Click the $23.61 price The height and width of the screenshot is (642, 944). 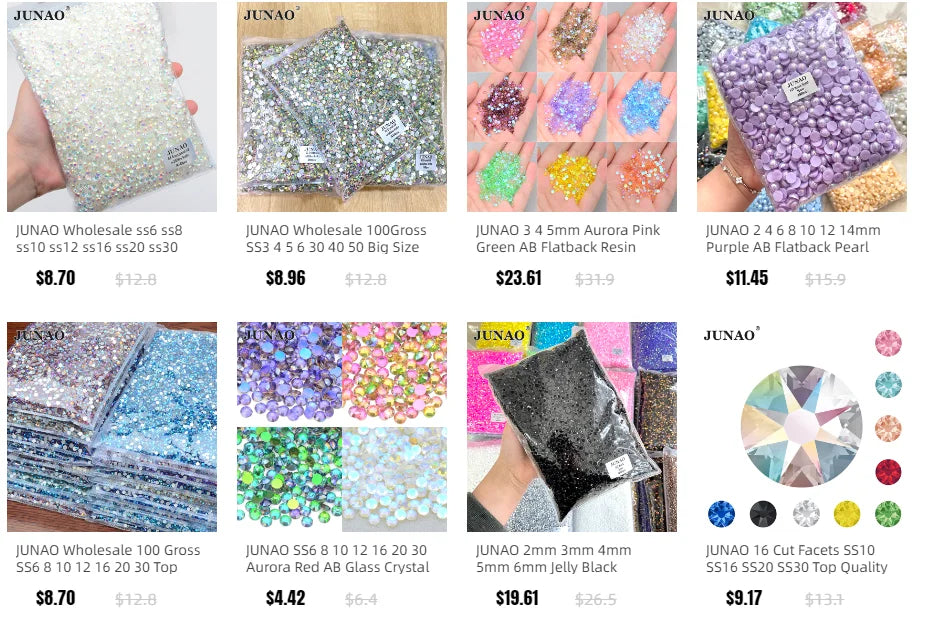click(x=519, y=278)
